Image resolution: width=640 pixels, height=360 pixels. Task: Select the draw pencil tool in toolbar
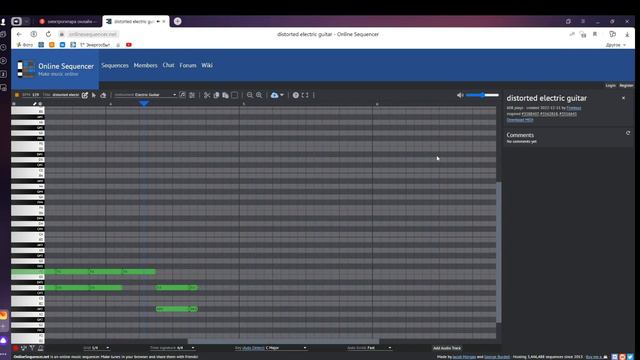pyautogui.click(x=84, y=95)
